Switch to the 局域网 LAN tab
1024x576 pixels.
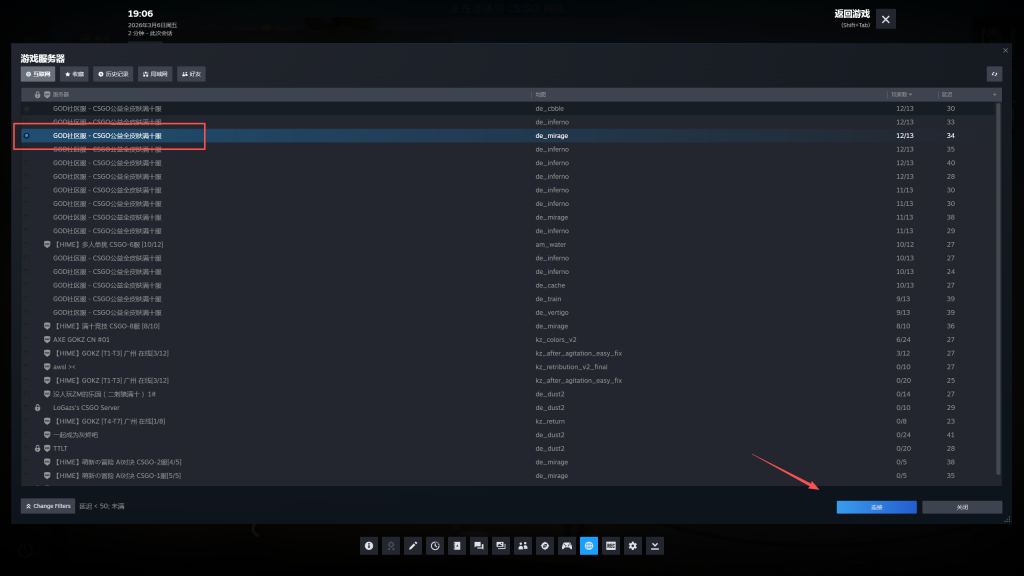155,74
